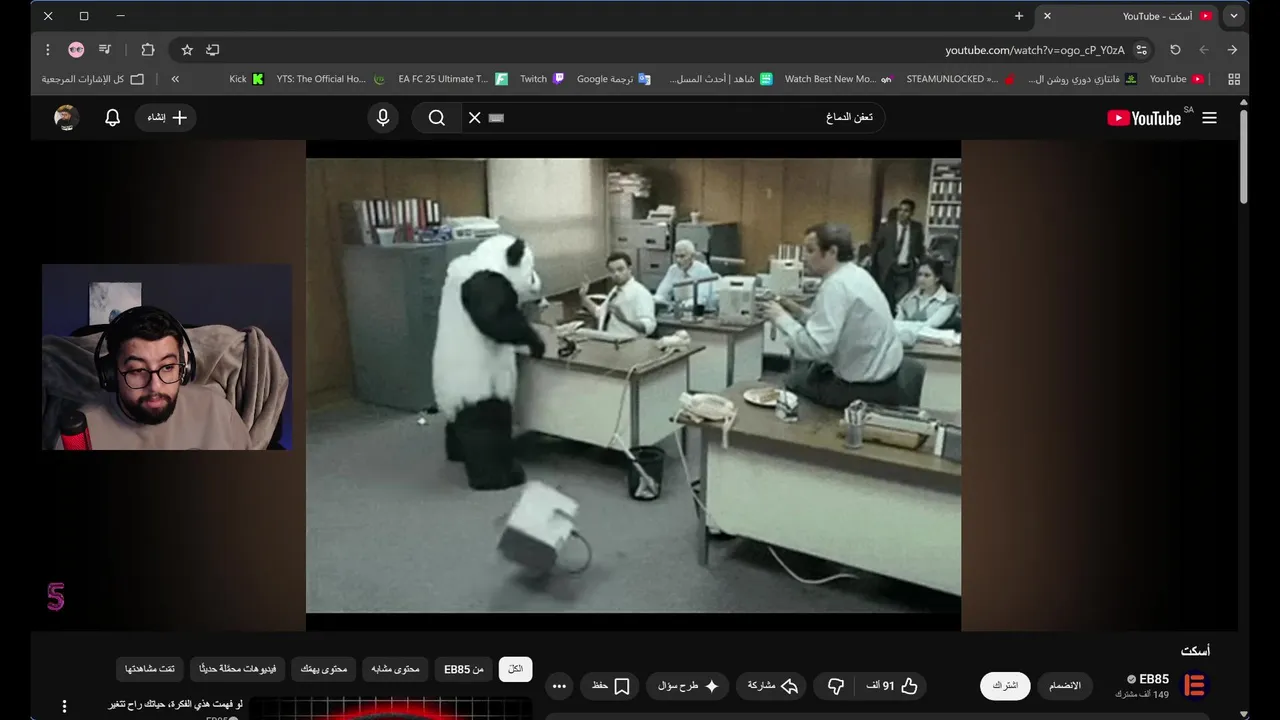This screenshot has height=720, width=1280.
Task: Reload the page
Action: (x=1175, y=50)
